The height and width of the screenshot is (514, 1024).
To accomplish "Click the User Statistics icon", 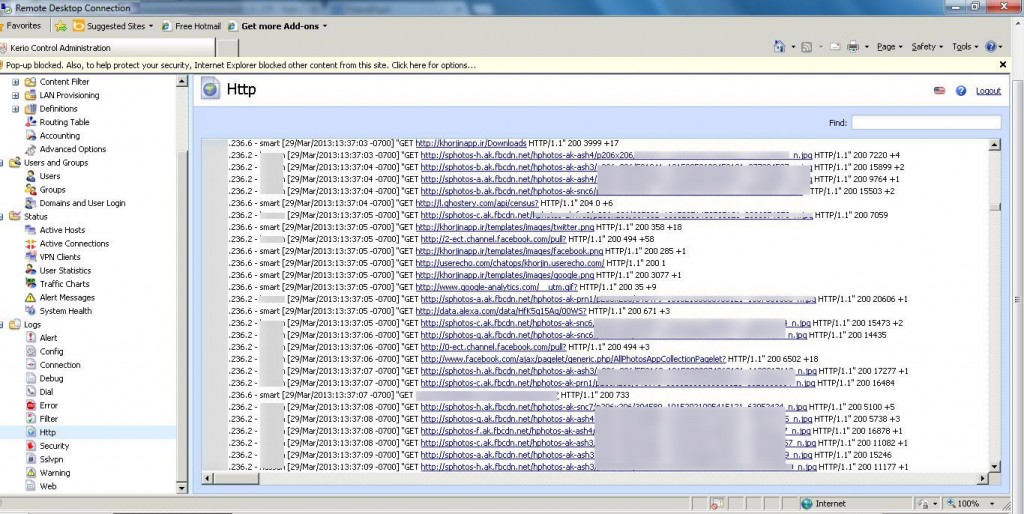I will [x=30, y=270].
